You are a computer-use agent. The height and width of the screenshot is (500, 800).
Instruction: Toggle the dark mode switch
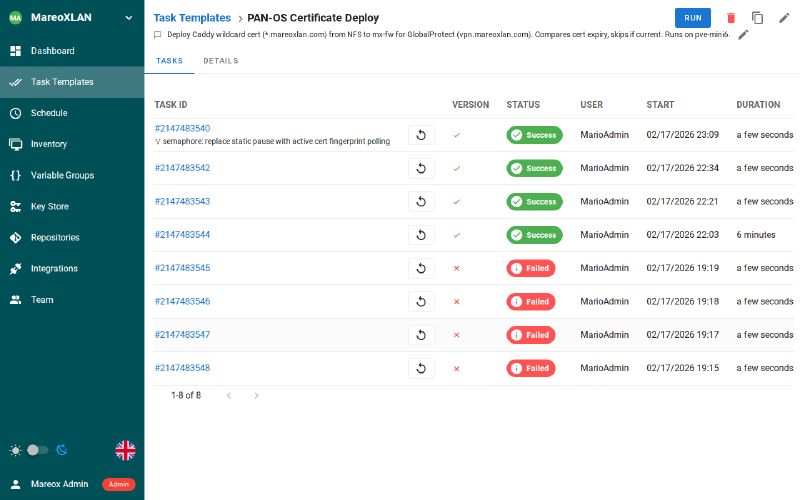pyautogui.click(x=37, y=450)
